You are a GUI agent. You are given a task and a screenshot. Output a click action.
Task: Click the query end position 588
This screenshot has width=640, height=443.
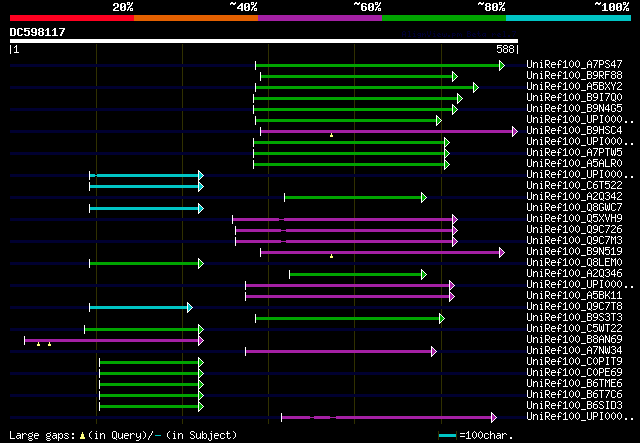[x=505, y=49]
